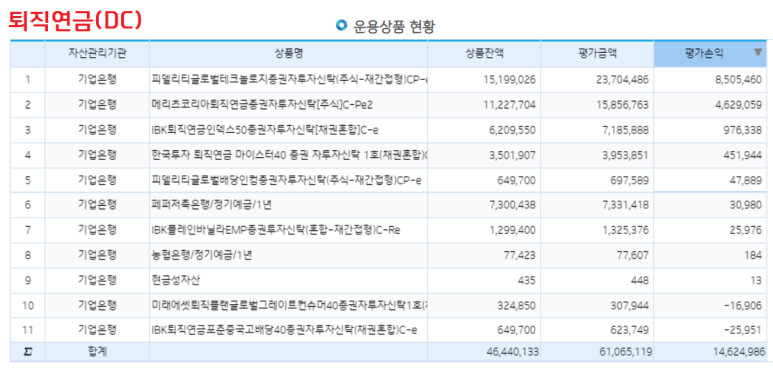Image resolution: width=773 pixels, height=368 pixels.
Task: Click the blue circle icon beside 운용상품 현황
Action: point(341,25)
